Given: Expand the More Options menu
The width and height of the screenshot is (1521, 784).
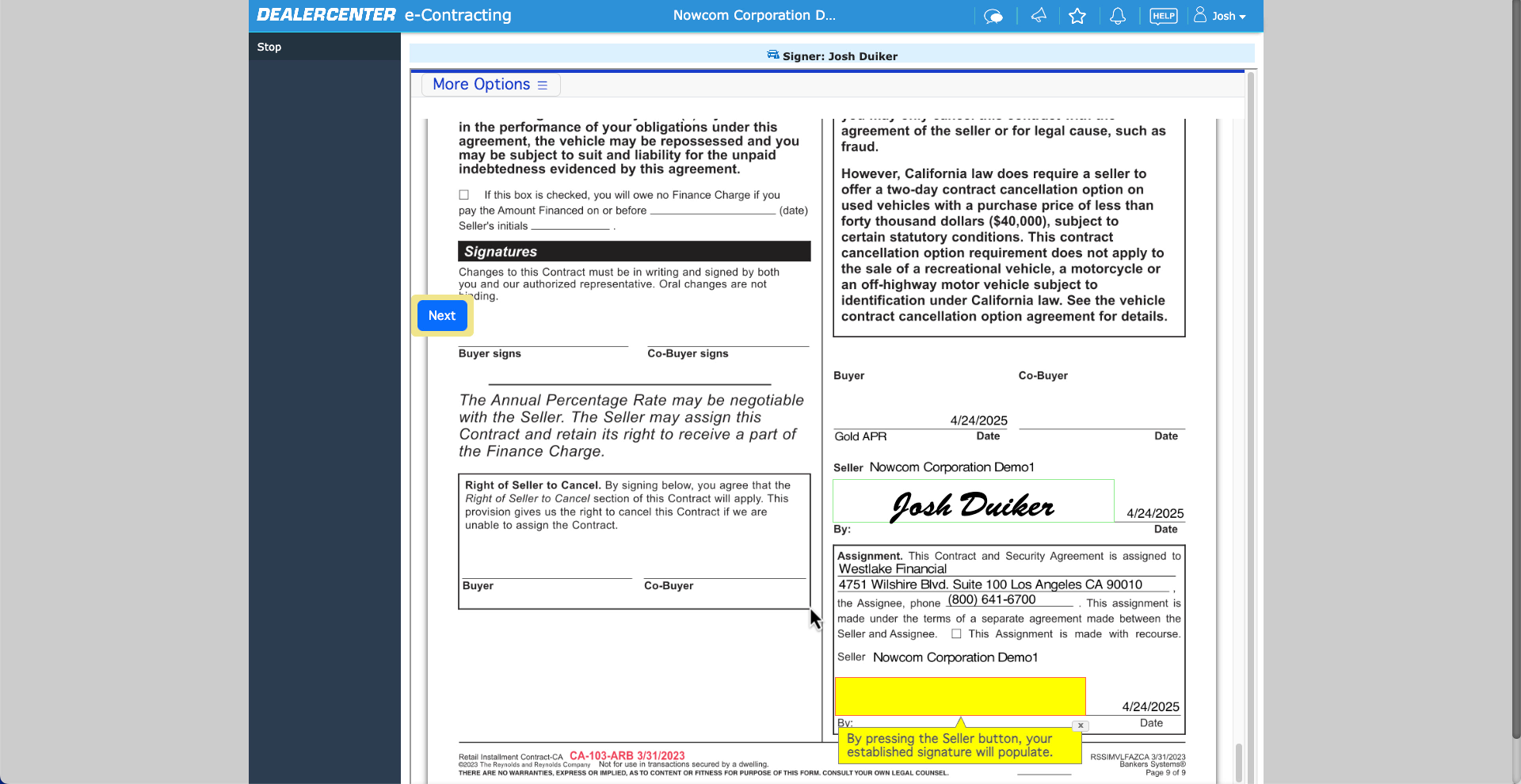Looking at the screenshot, I should pyautogui.click(x=490, y=85).
